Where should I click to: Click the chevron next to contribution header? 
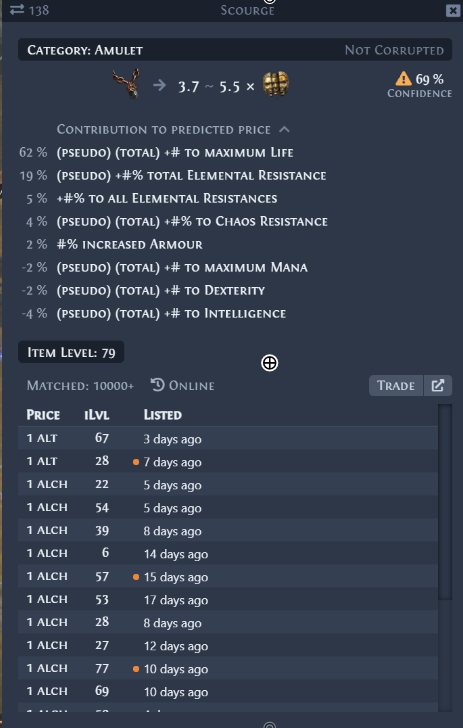284,130
